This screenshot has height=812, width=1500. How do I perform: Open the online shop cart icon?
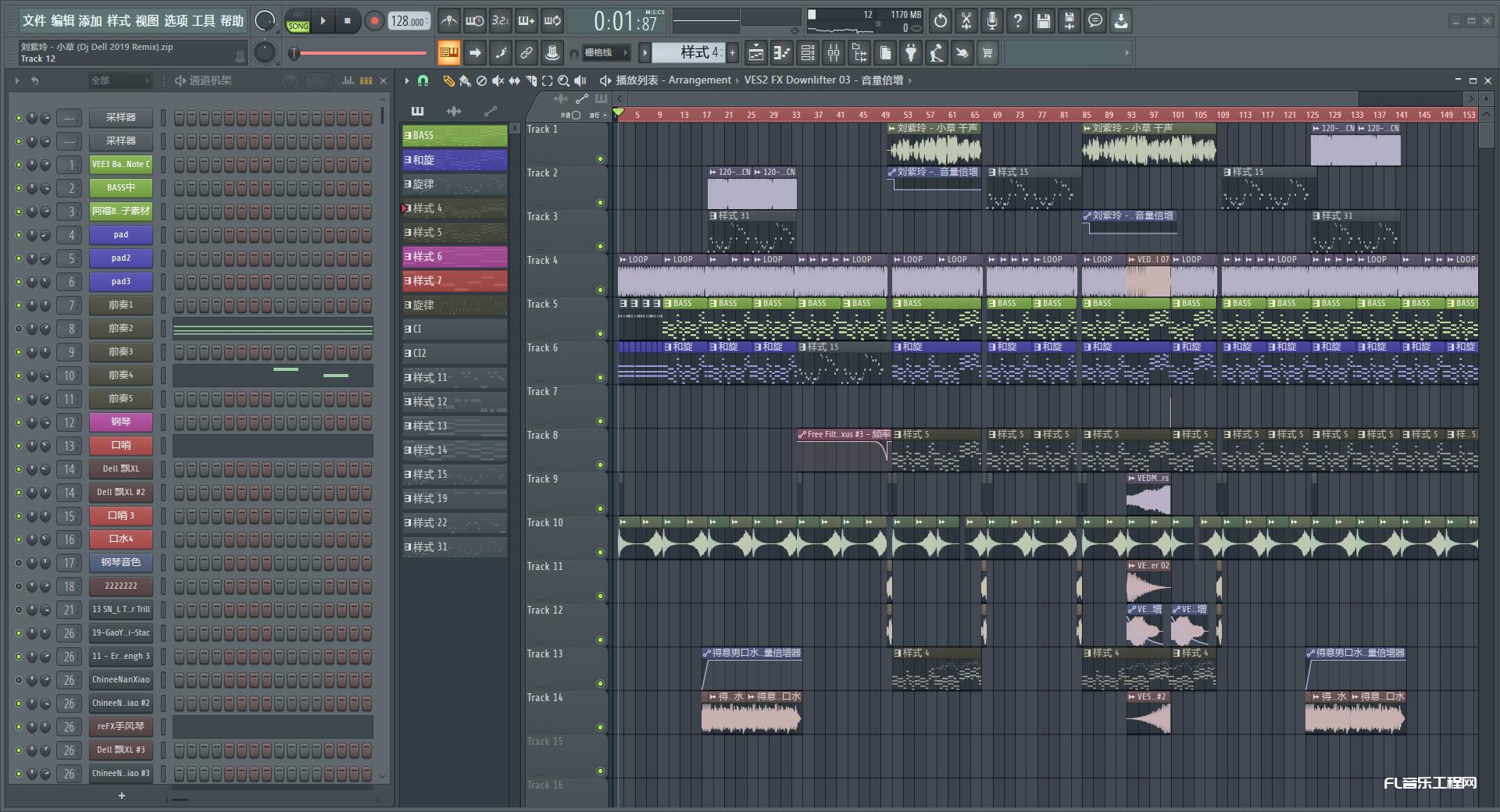987,53
